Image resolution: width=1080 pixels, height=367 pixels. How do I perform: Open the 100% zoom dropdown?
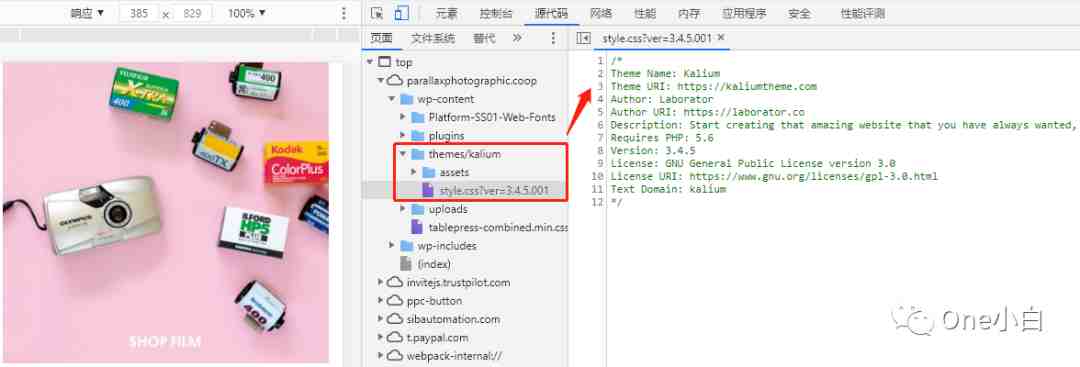pyautogui.click(x=247, y=13)
